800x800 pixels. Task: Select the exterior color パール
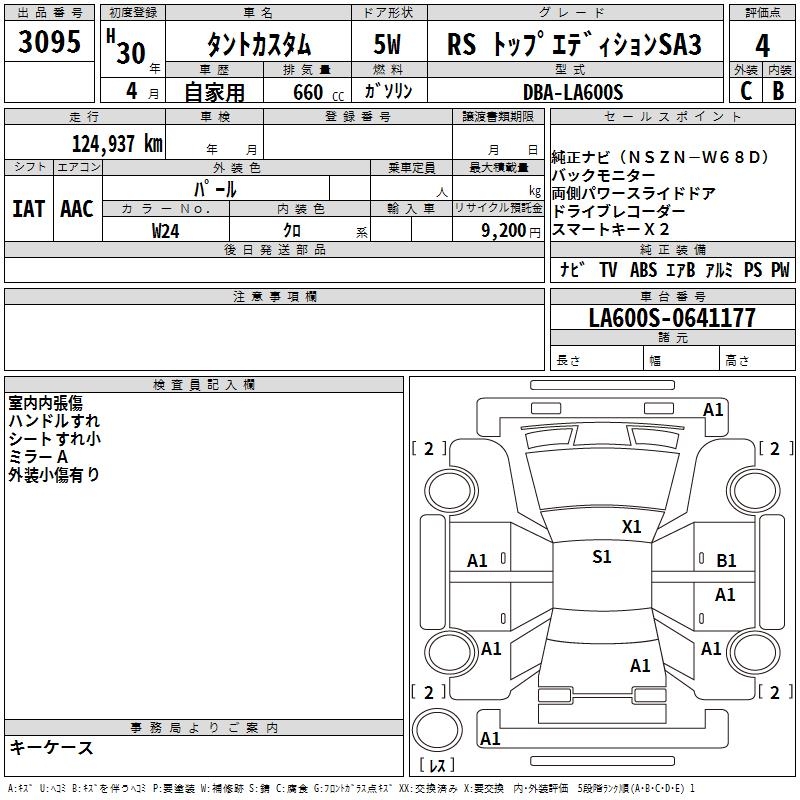215,189
